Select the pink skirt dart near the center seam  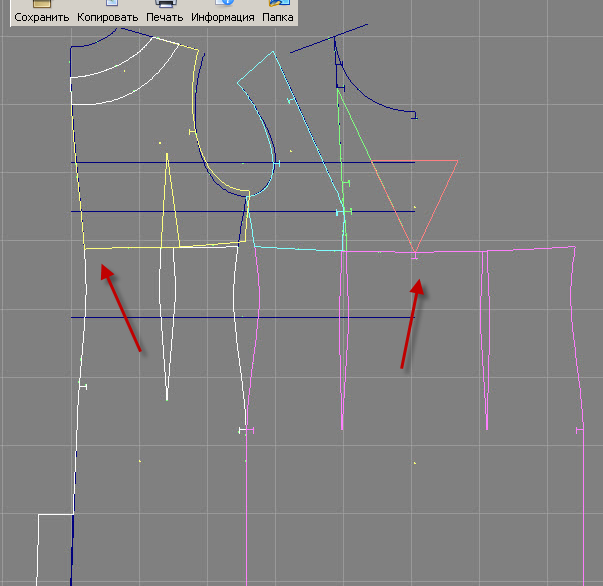tap(343, 340)
